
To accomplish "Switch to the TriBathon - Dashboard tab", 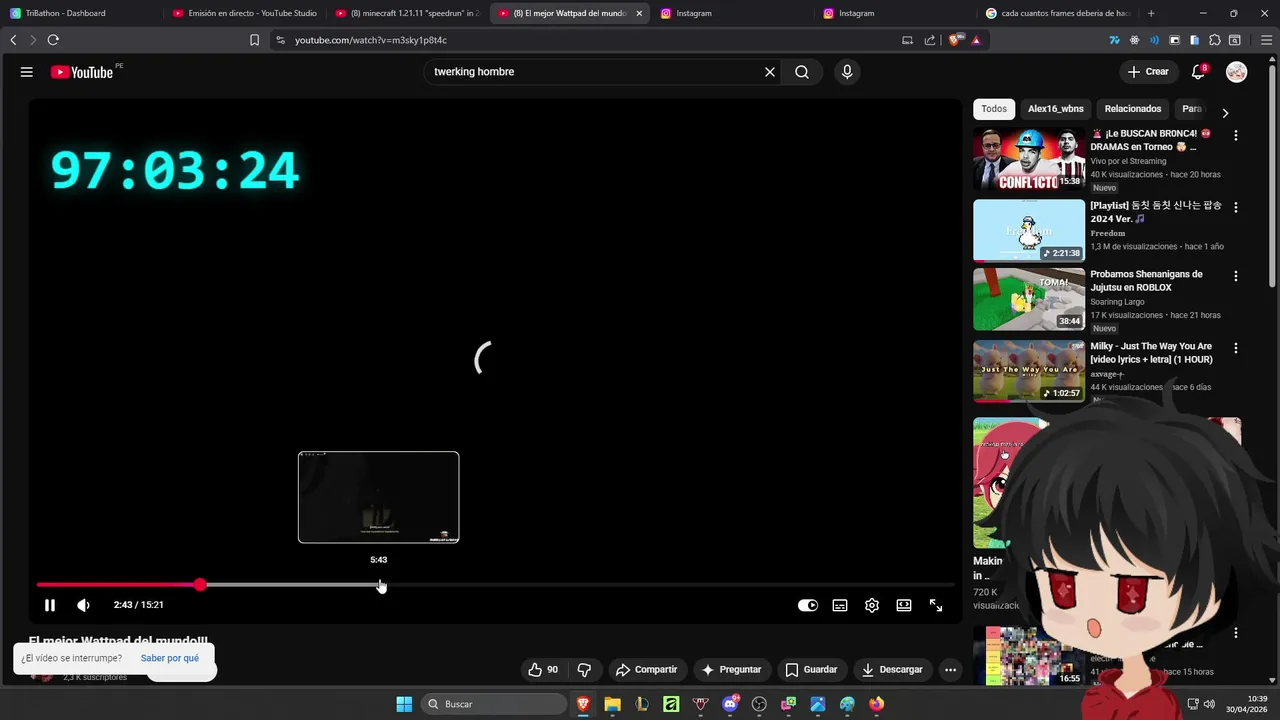I will click(x=80, y=13).
